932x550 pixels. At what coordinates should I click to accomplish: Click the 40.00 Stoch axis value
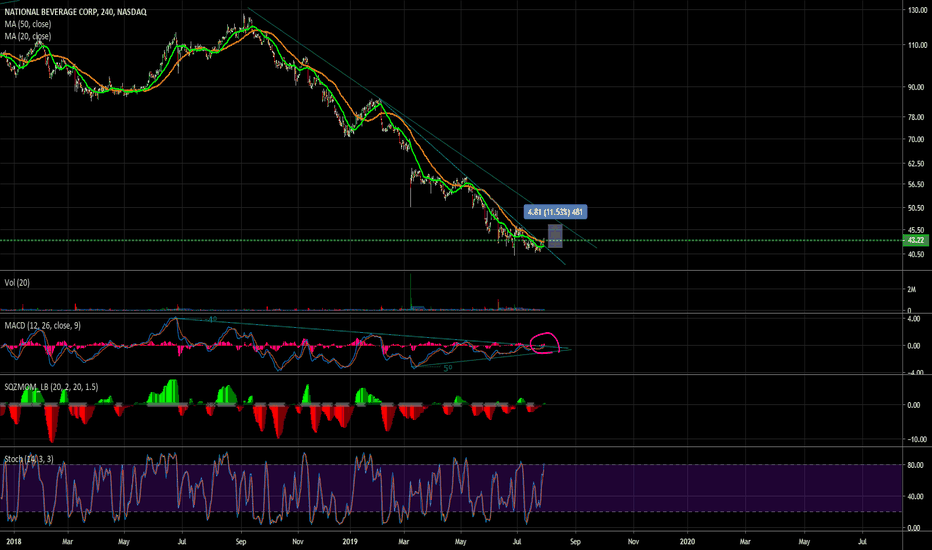tap(915, 496)
